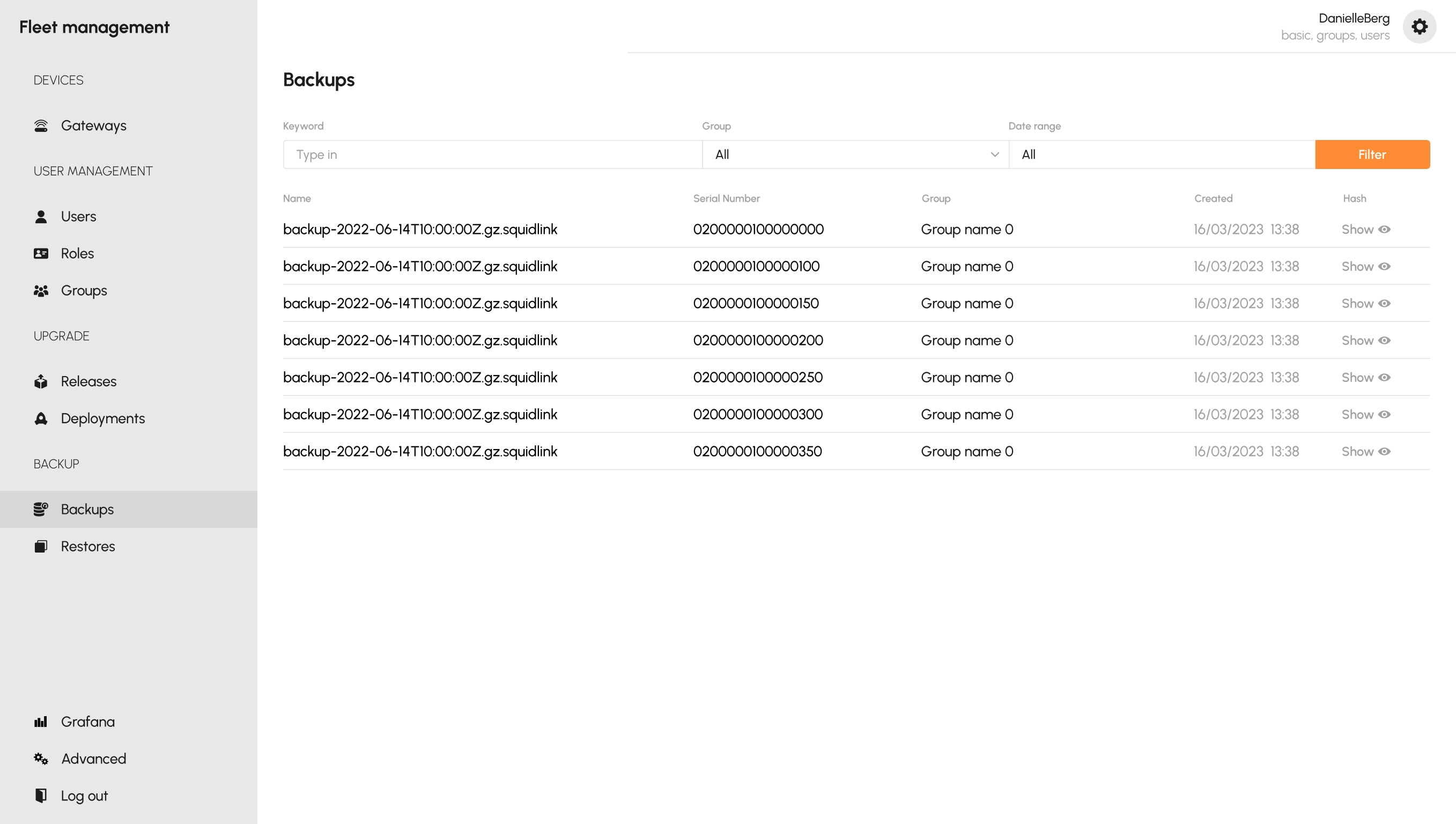Click serial number 0200000100000000

[758, 230]
